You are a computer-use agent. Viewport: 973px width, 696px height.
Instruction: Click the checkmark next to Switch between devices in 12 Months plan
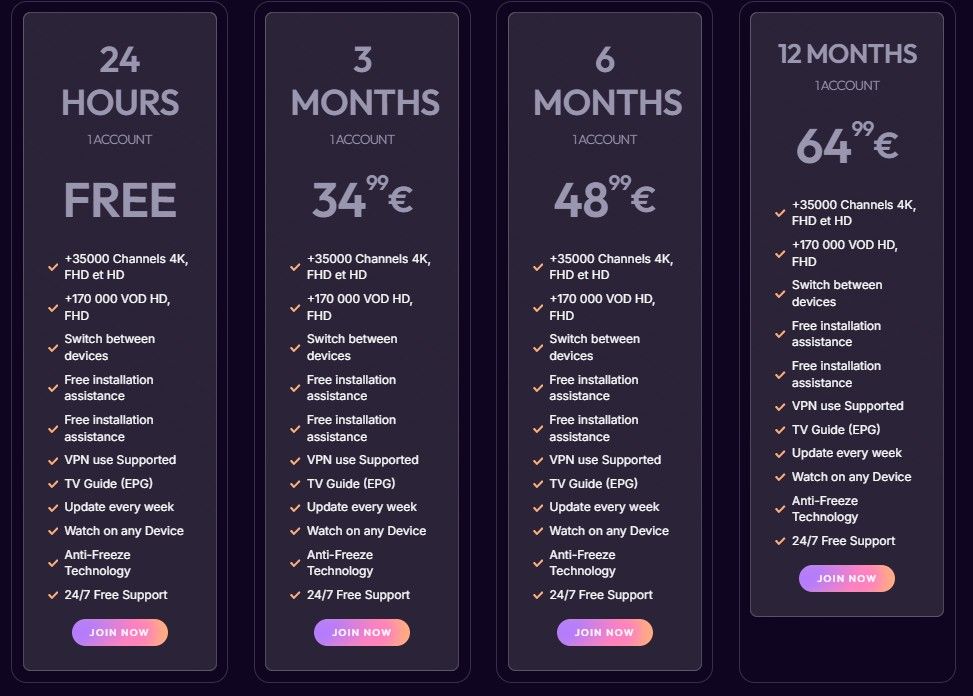click(x=781, y=292)
